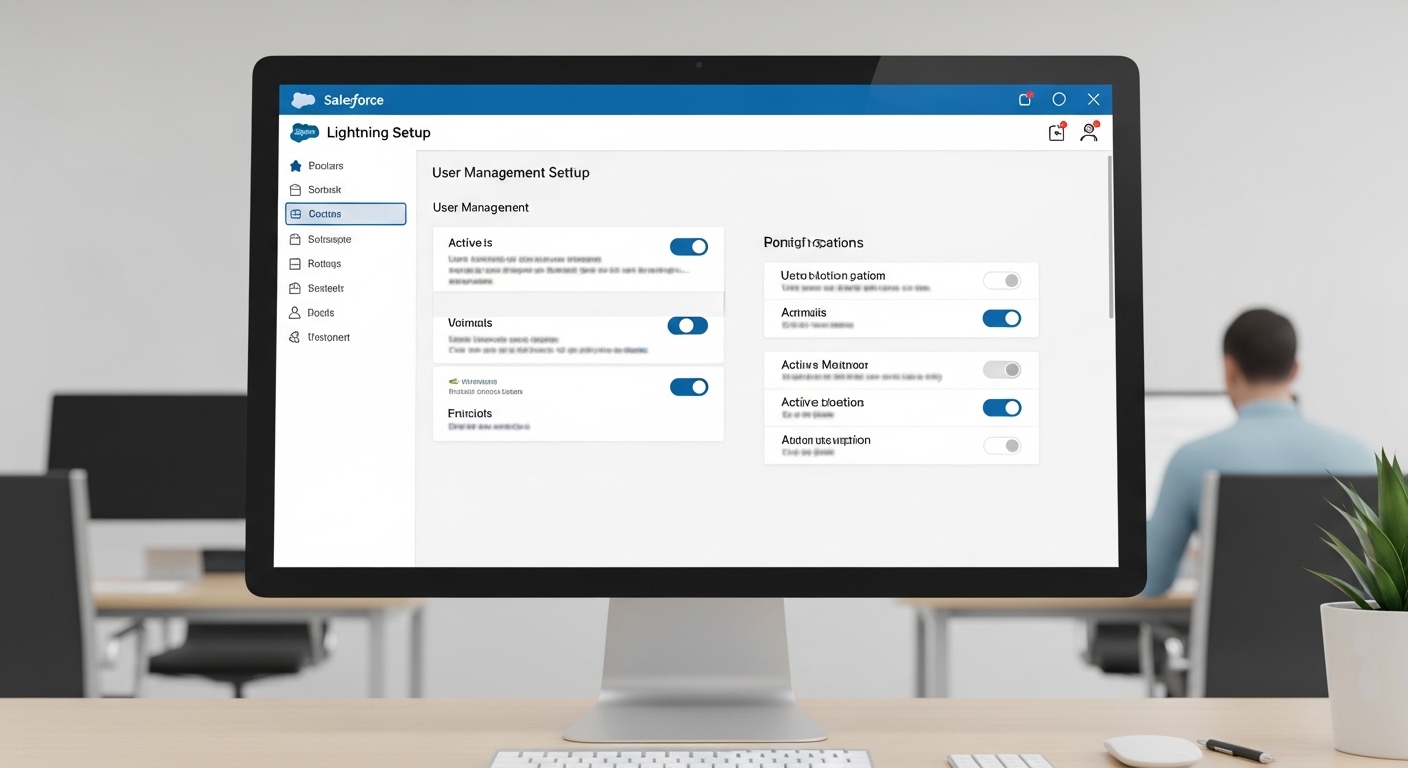
Task: Turn off the Active bloetion switch
Action: (x=1002, y=407)
